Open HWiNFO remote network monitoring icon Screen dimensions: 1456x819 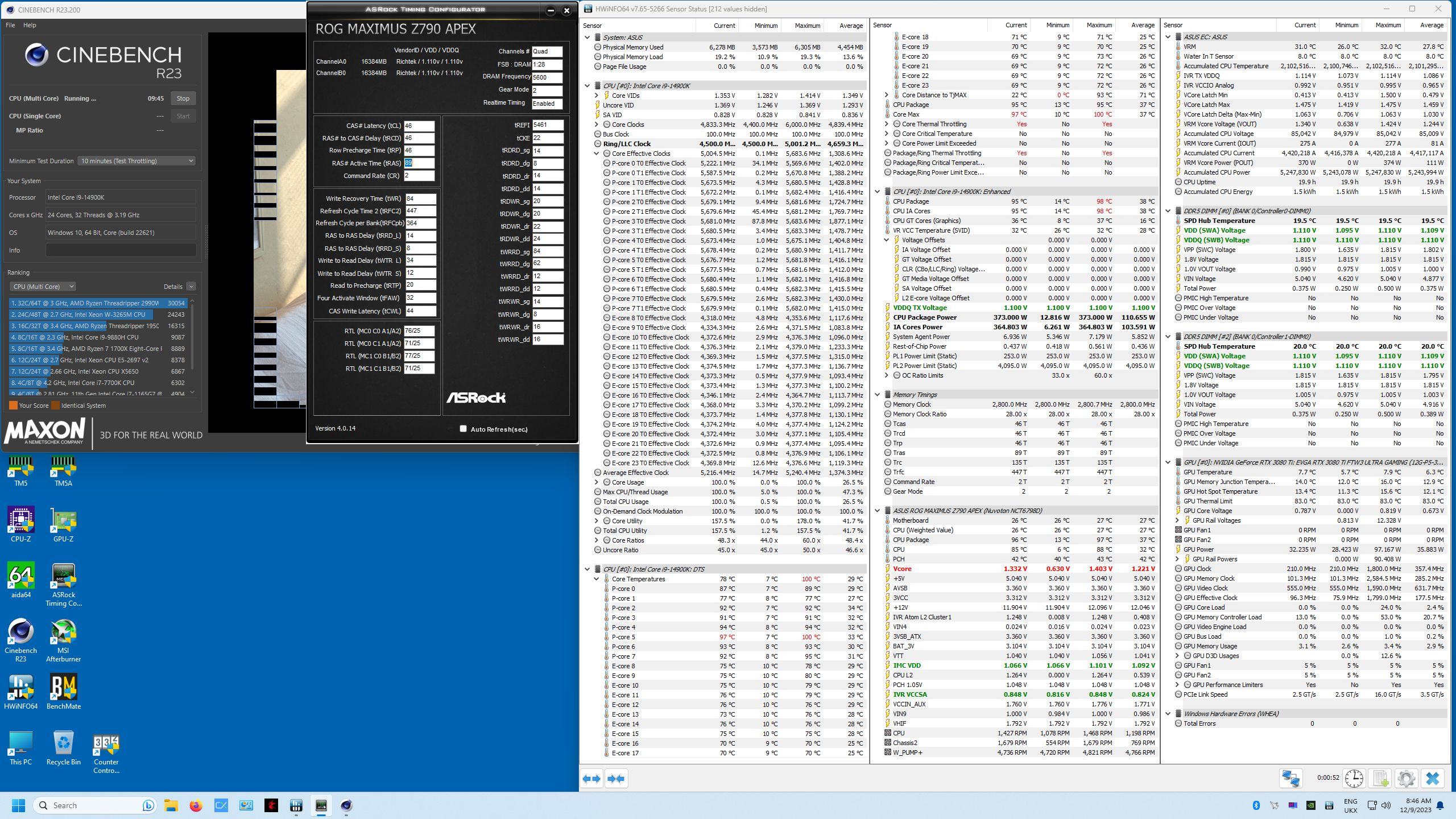coord(1290,779)
